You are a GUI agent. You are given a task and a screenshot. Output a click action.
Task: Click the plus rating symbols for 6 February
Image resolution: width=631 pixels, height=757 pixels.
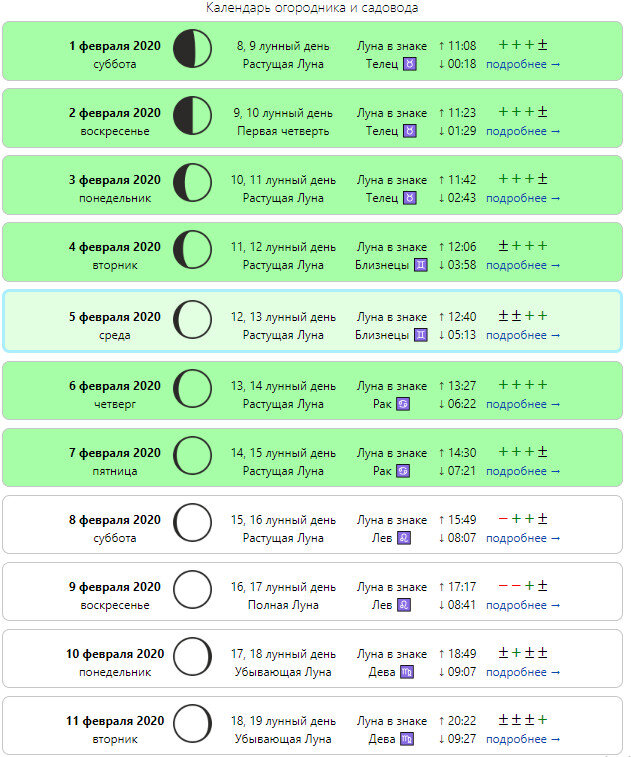pyautogui.click(x=523, y=385)
